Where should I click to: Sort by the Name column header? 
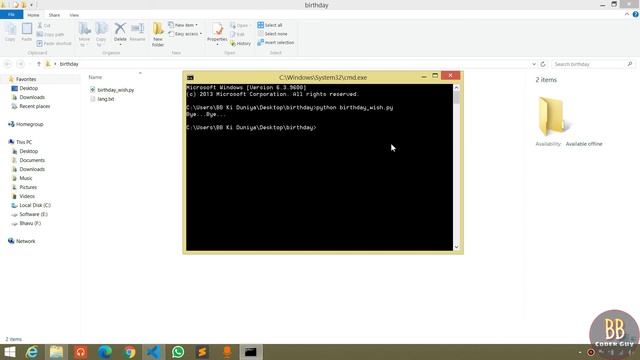(96, 77)
